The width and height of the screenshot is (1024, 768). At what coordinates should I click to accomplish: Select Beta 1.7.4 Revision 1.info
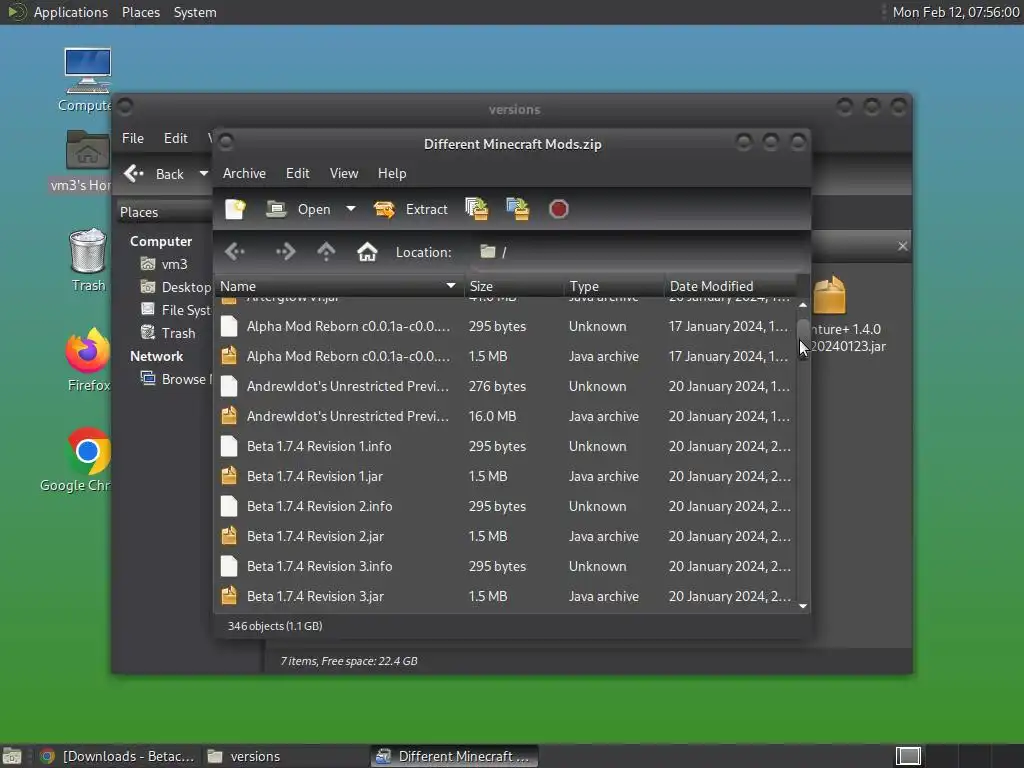coord(505,446)
